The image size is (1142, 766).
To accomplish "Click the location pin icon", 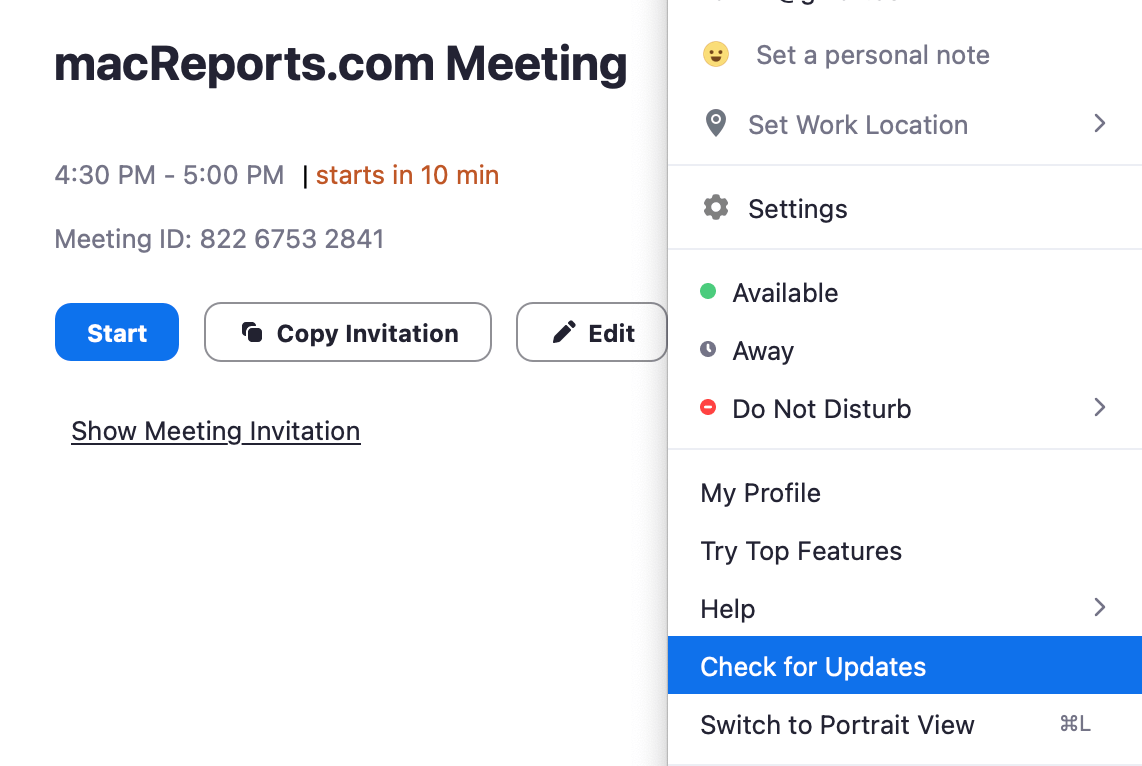I will [716, 124].
